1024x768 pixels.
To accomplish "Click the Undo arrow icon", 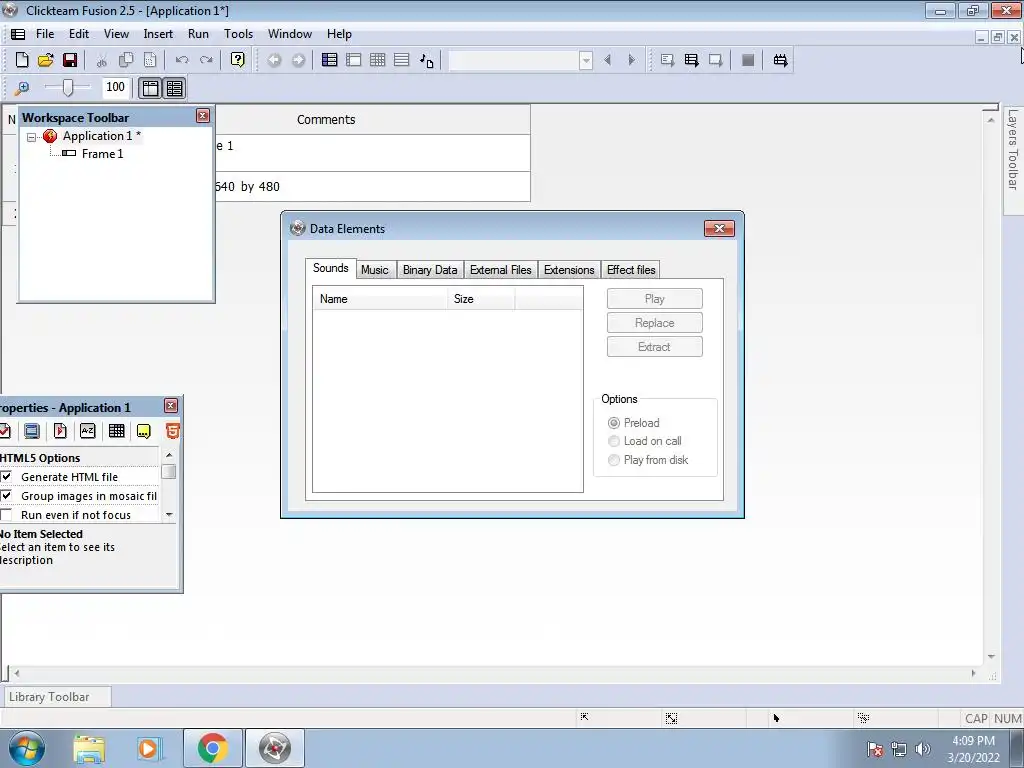I will pyautogui.click(x=182, y=60).
